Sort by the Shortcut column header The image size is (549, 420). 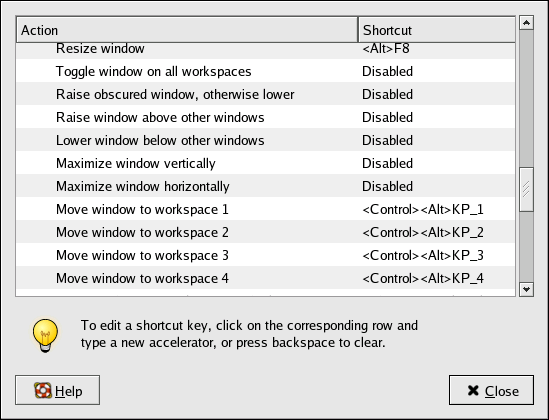(x=437, y=30)
